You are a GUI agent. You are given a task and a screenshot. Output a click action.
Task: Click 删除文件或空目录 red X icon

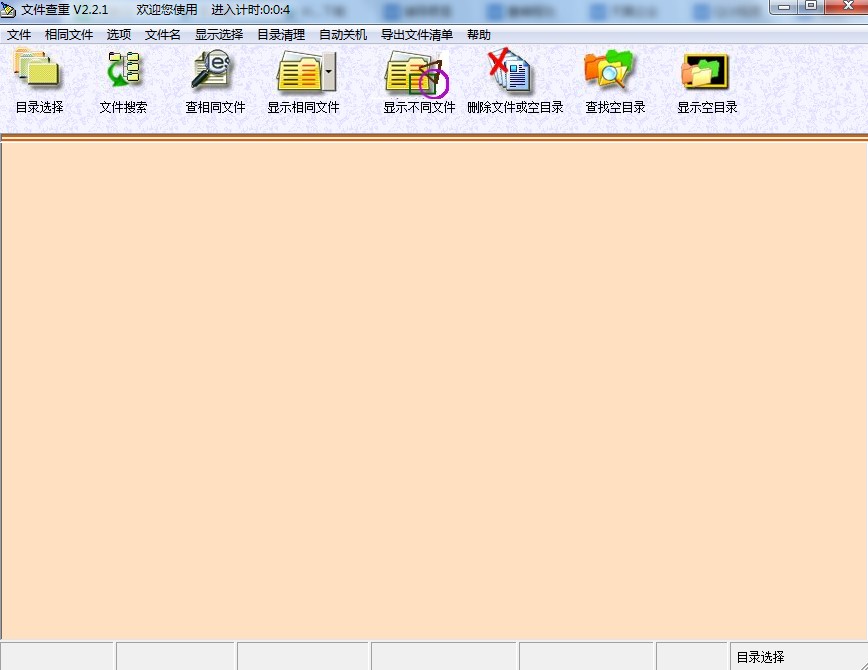pos(510,70)
